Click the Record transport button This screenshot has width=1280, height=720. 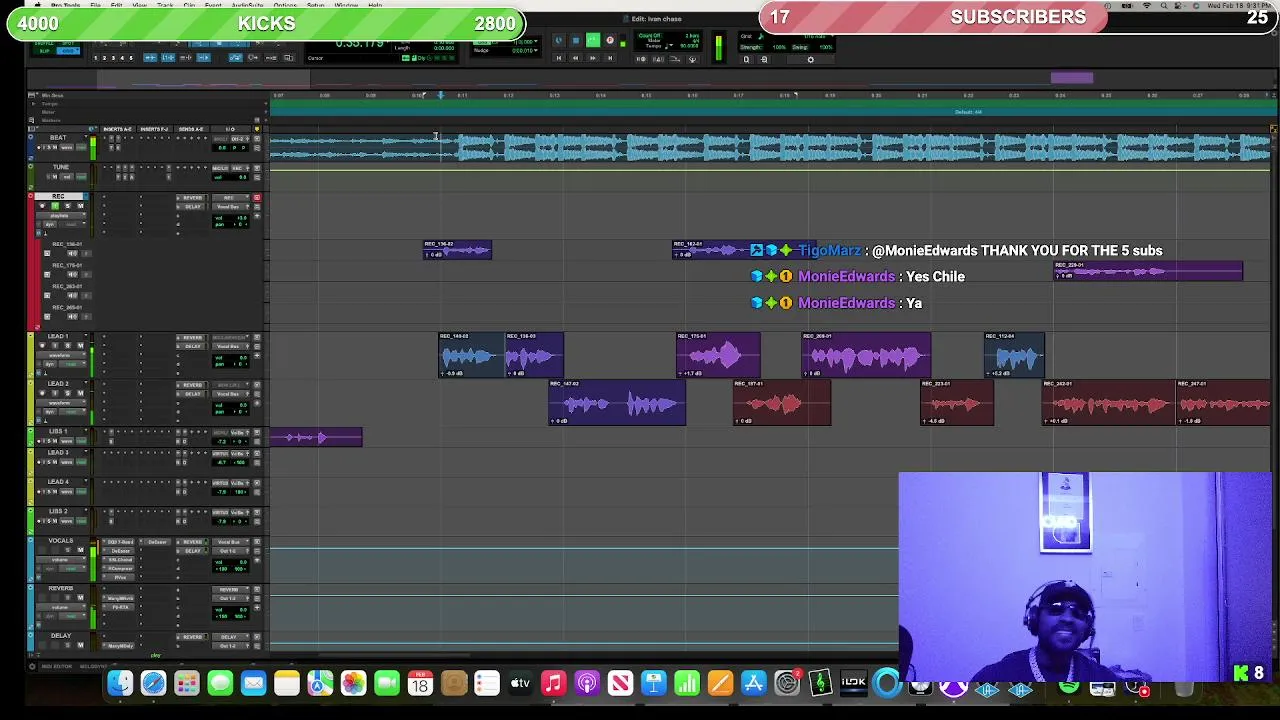tap(610, 40)
